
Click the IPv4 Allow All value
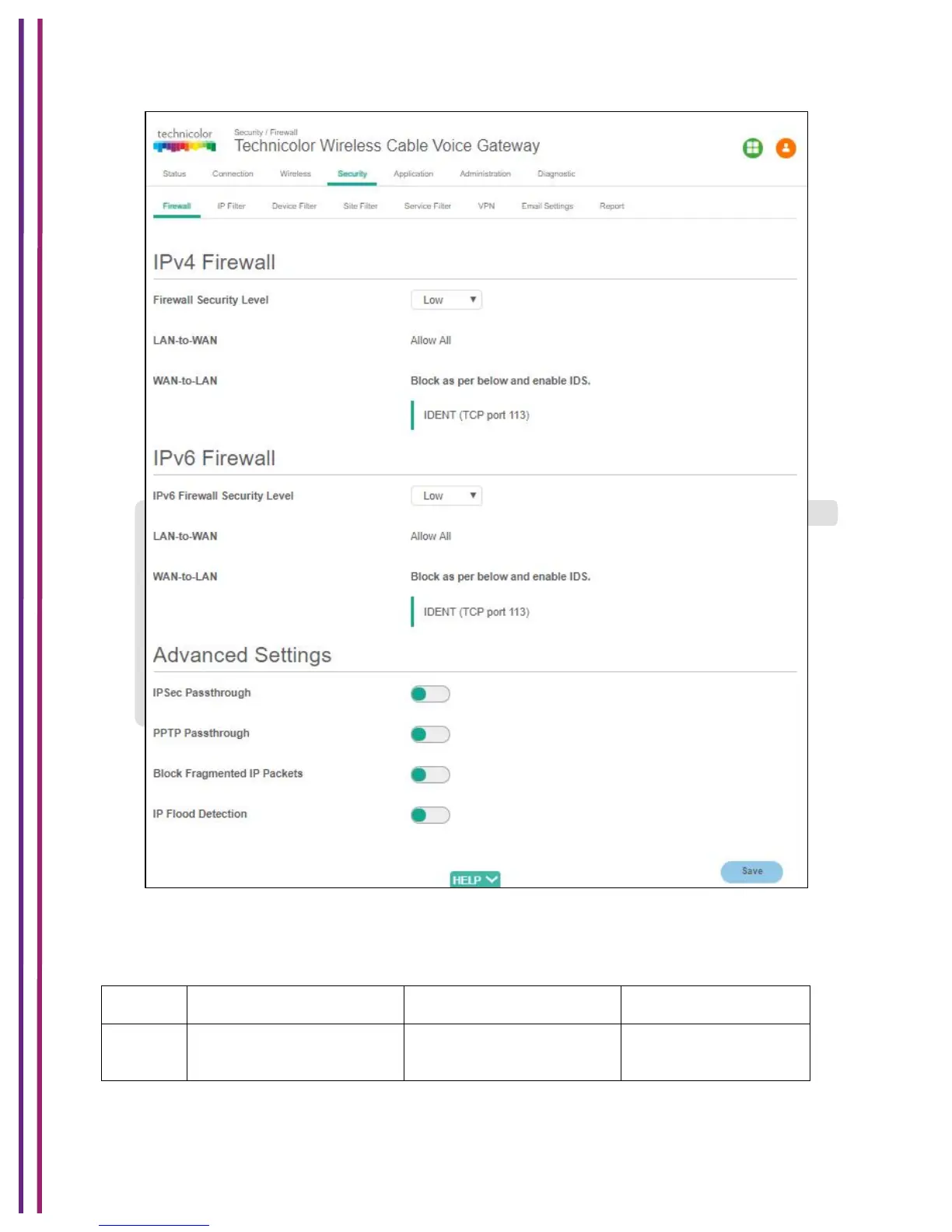(431, 341)
